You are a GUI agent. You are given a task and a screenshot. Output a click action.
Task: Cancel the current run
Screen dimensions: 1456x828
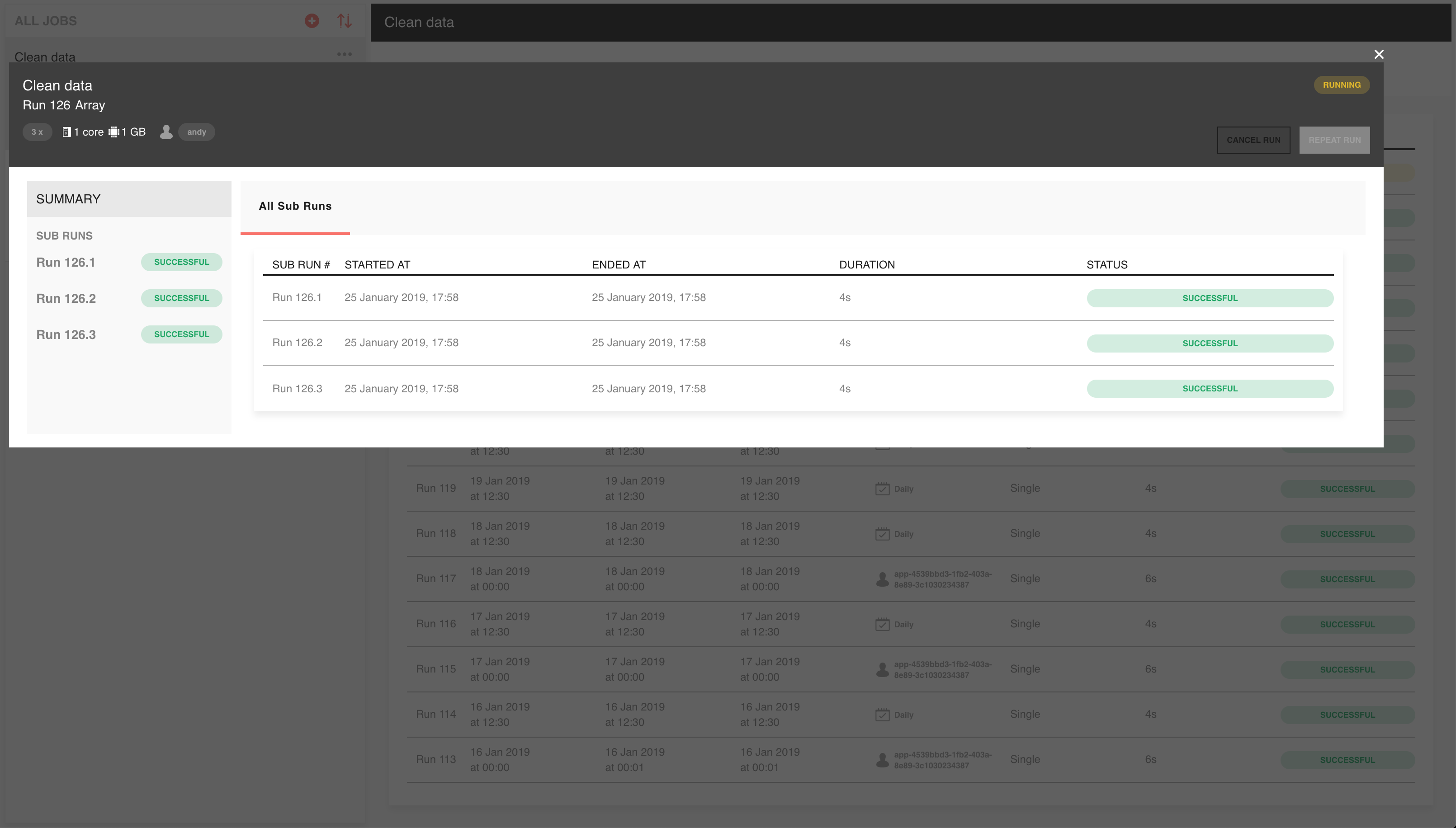point(1253,140)
